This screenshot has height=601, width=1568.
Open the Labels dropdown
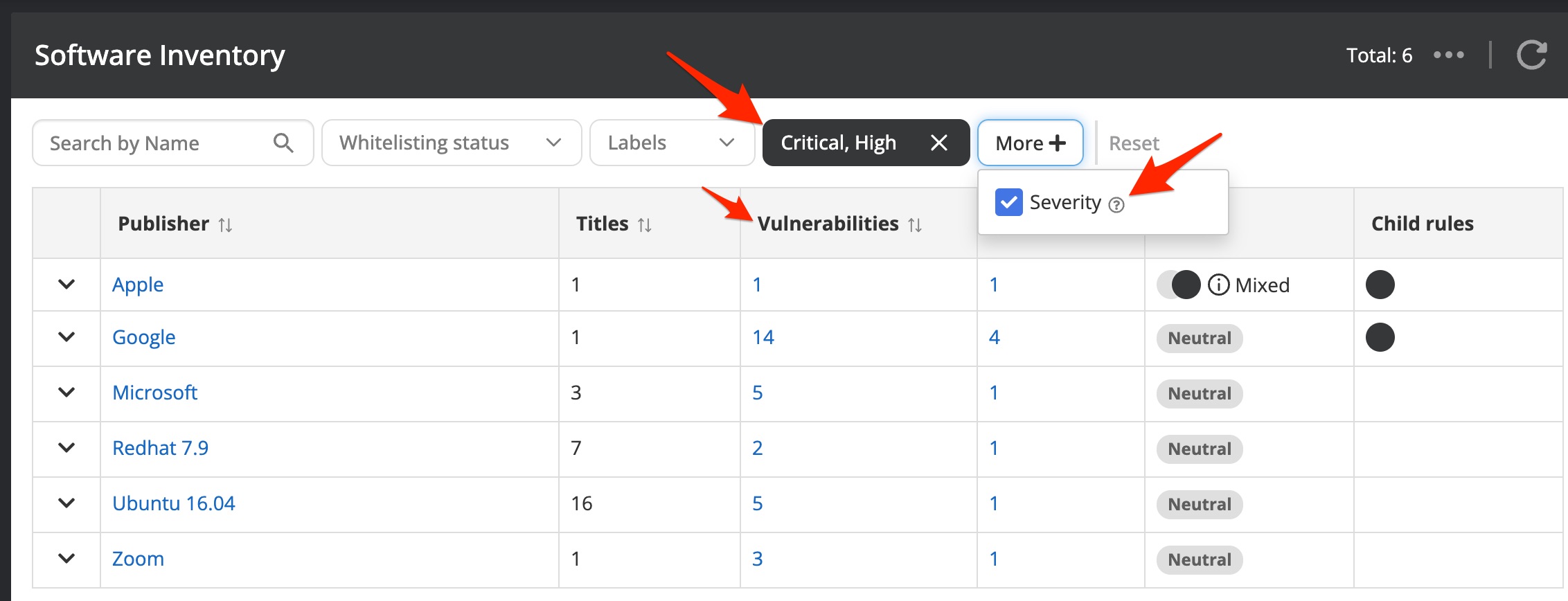coord(672,143)
